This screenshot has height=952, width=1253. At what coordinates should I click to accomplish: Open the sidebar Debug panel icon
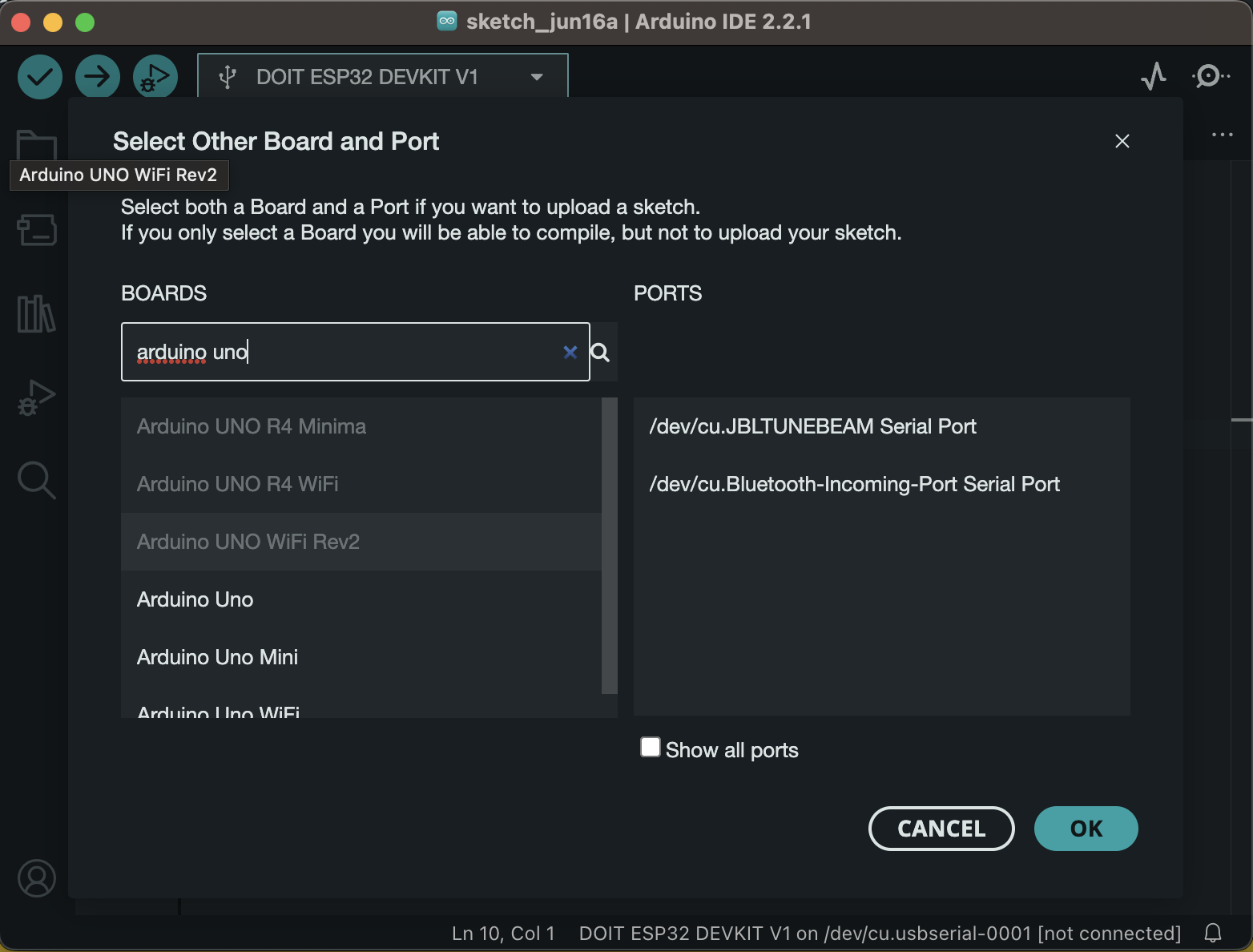pos(37,397)
